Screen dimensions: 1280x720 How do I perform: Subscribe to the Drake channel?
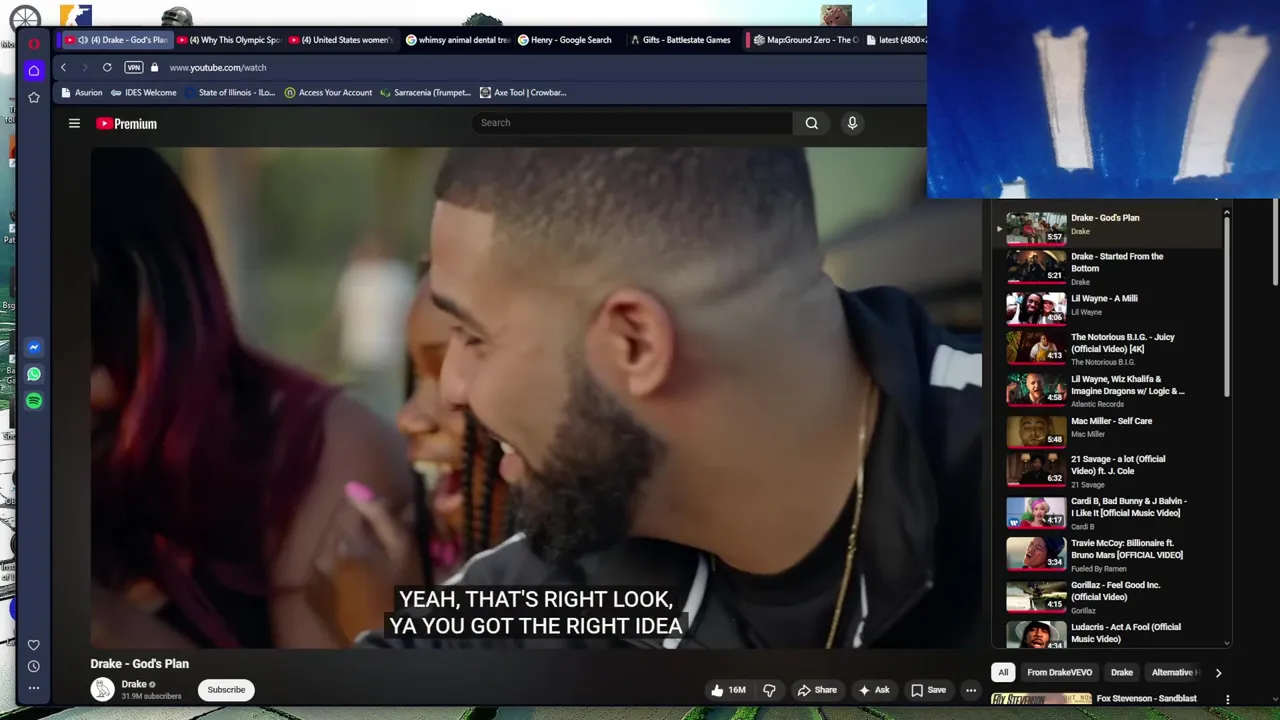click(226, 689)
